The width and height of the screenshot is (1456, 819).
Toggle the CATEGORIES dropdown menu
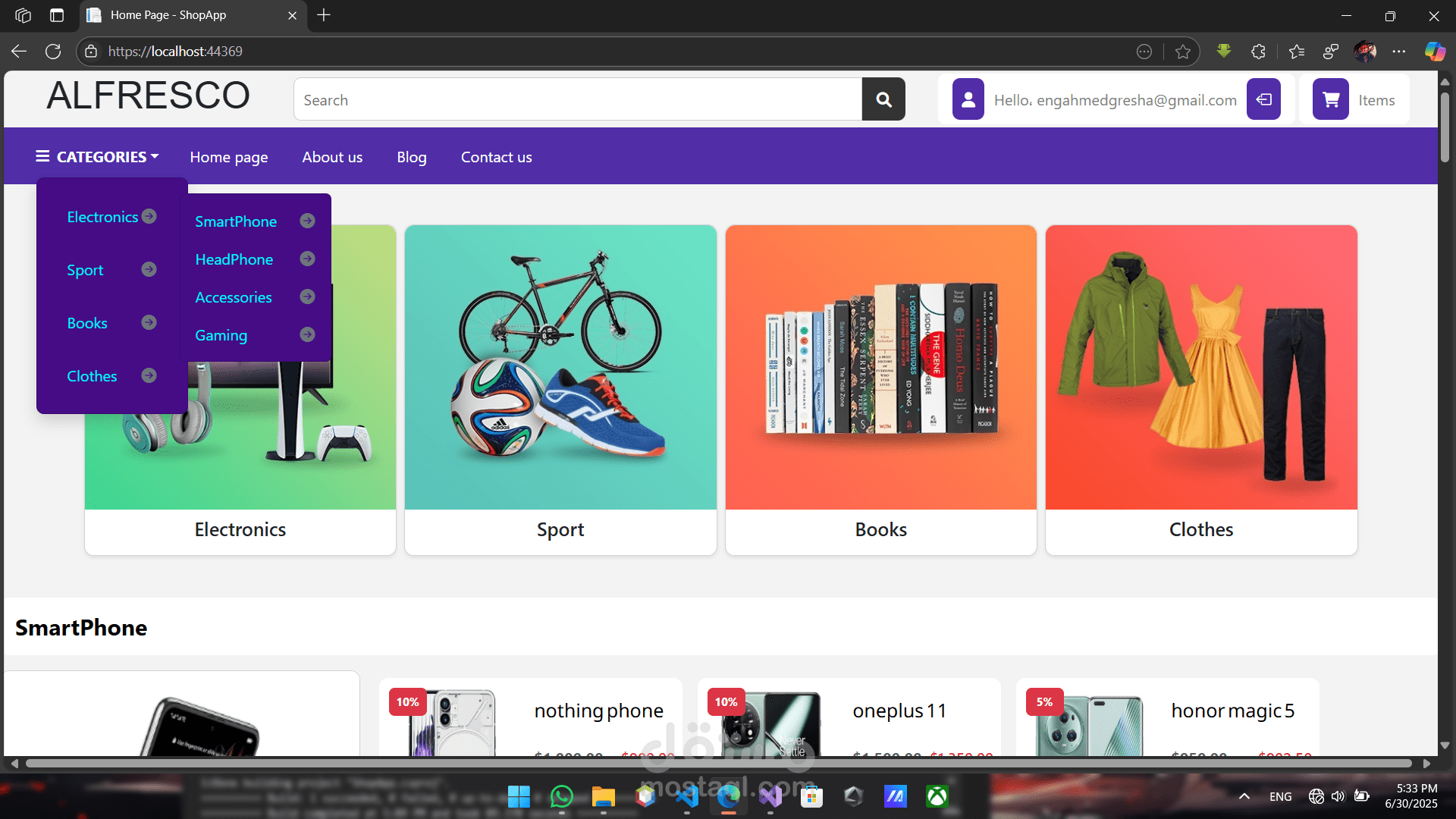pyautogui.click(x=97, y=157)
